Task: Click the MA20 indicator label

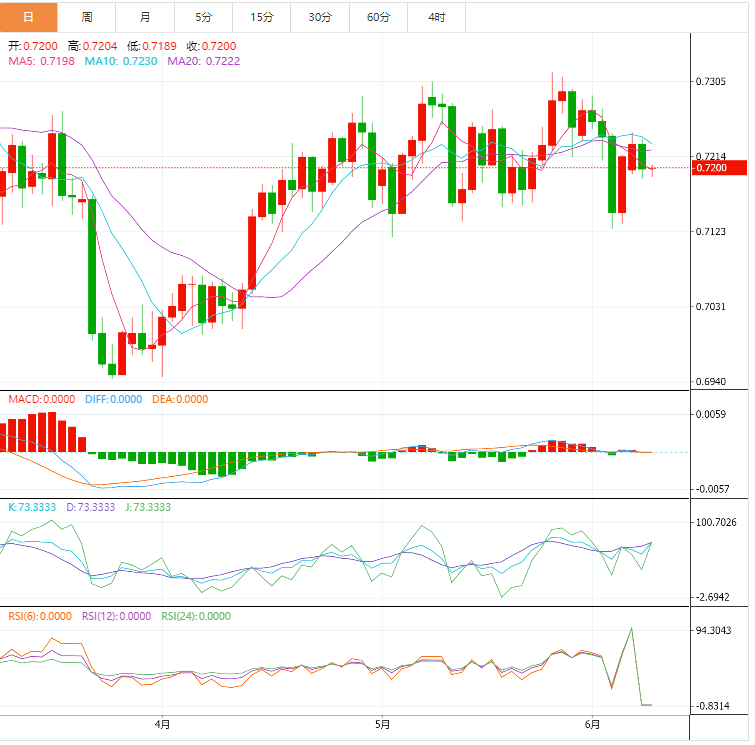Action: pos(203,61)
